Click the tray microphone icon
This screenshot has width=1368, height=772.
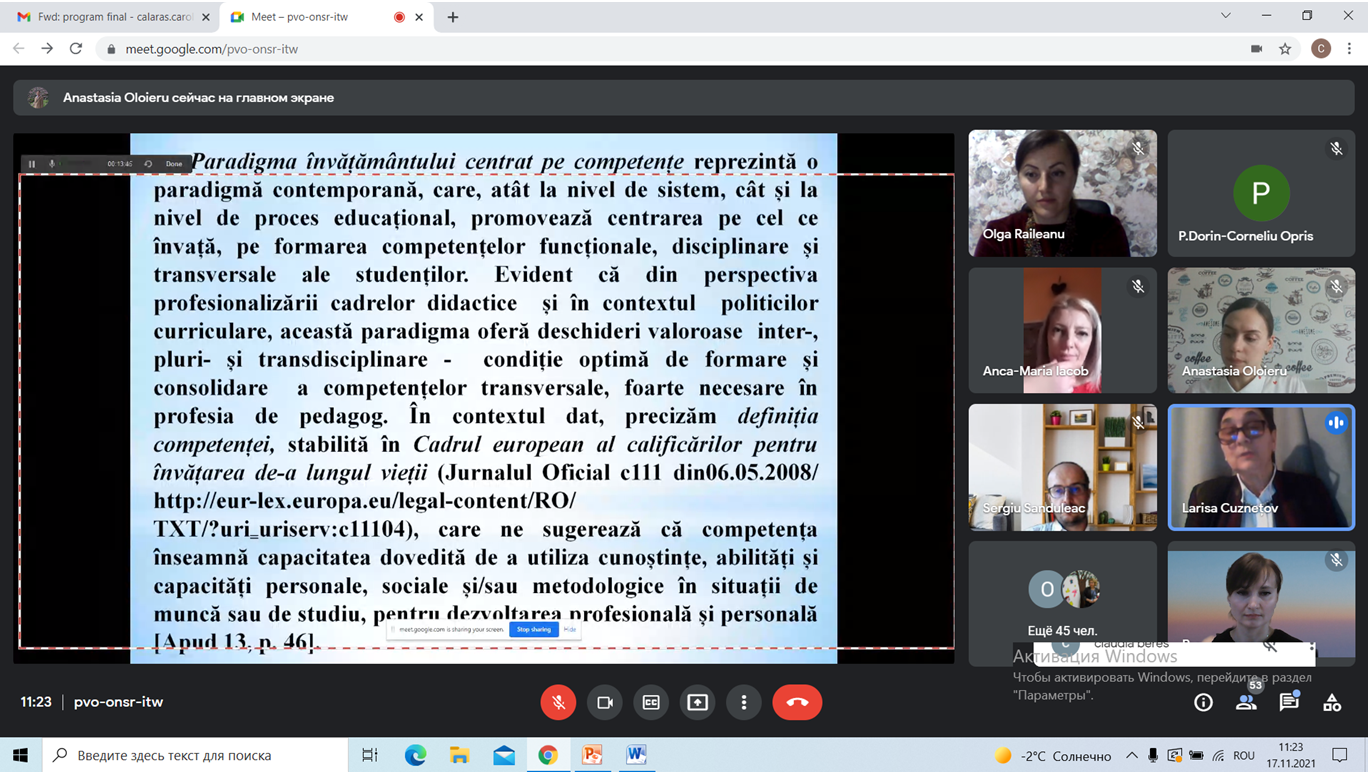1153,755
